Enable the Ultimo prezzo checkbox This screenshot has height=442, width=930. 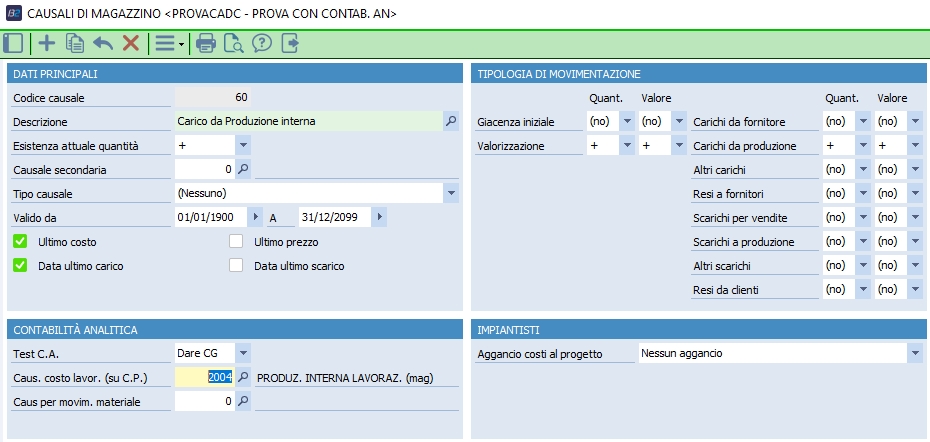pyautogui.click(x=236, y=242)
